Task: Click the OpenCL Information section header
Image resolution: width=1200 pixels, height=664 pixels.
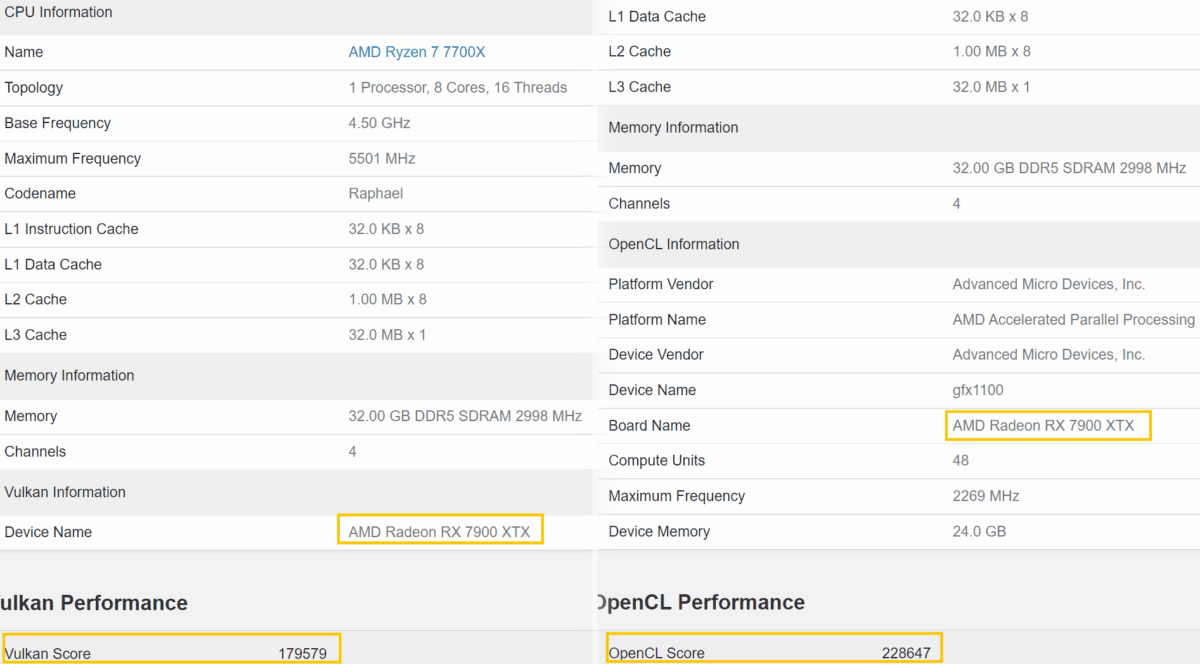Action: click(x=673, y=244)
